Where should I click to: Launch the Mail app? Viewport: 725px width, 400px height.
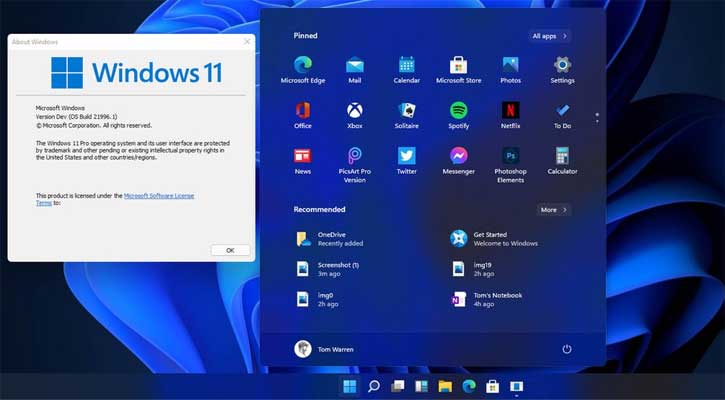[355, 70]
